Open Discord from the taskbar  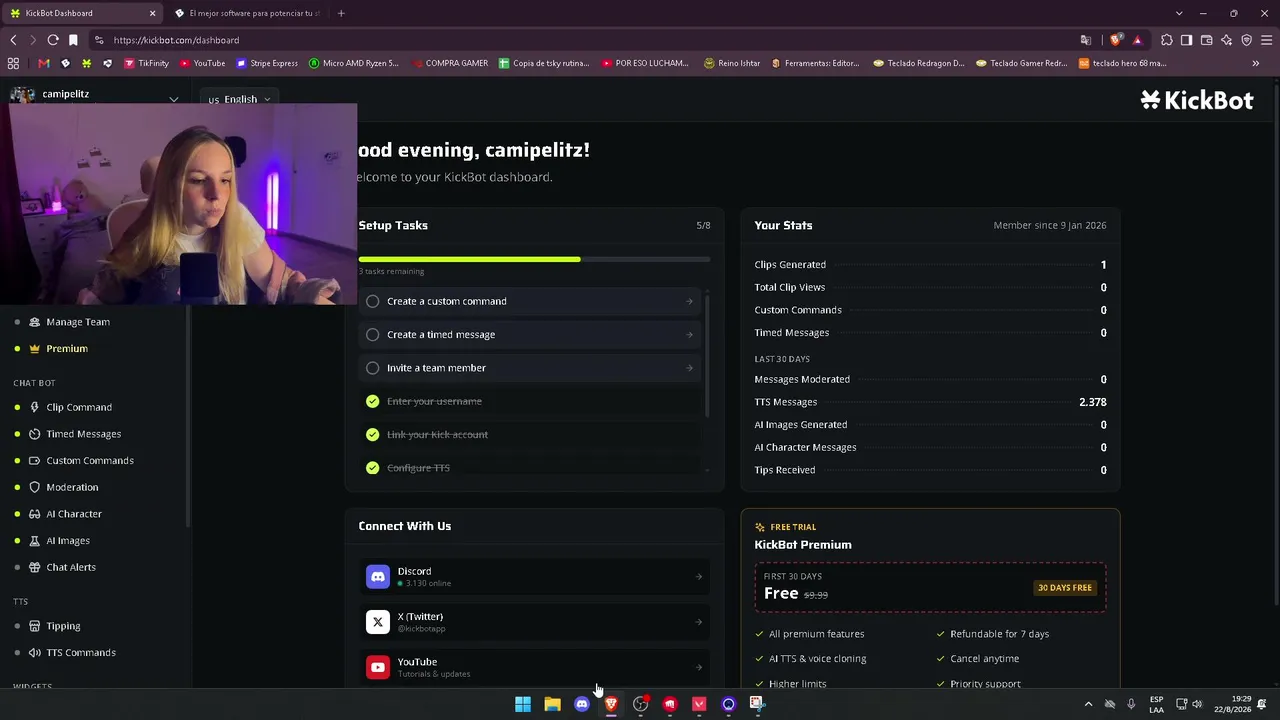tap(582, 704)
